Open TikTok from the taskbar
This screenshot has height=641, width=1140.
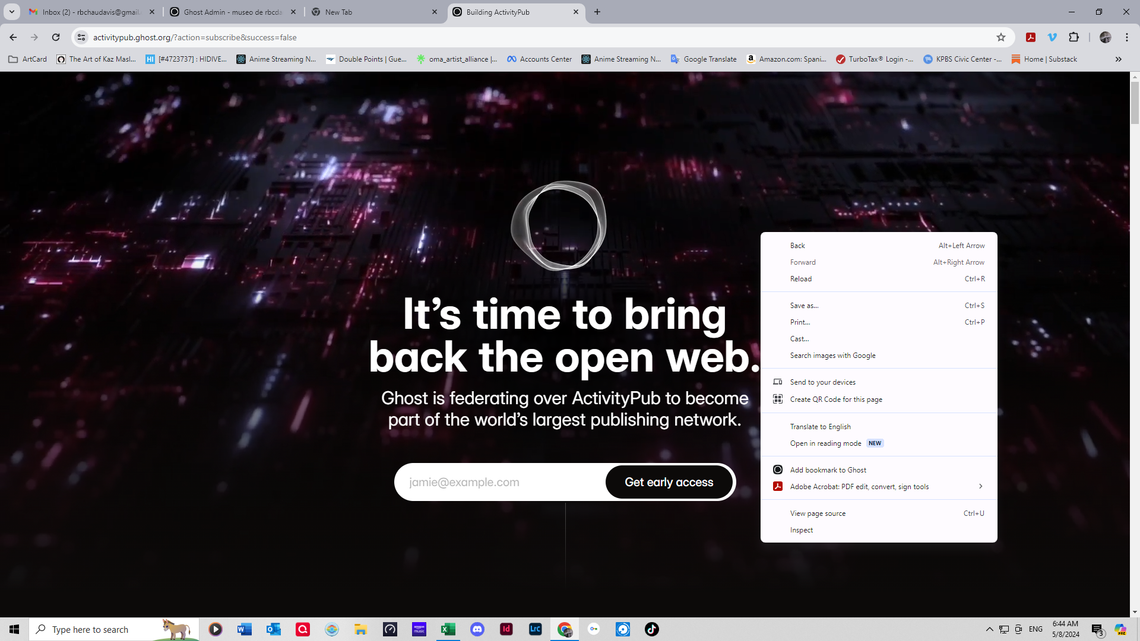[x=651, y=629]
